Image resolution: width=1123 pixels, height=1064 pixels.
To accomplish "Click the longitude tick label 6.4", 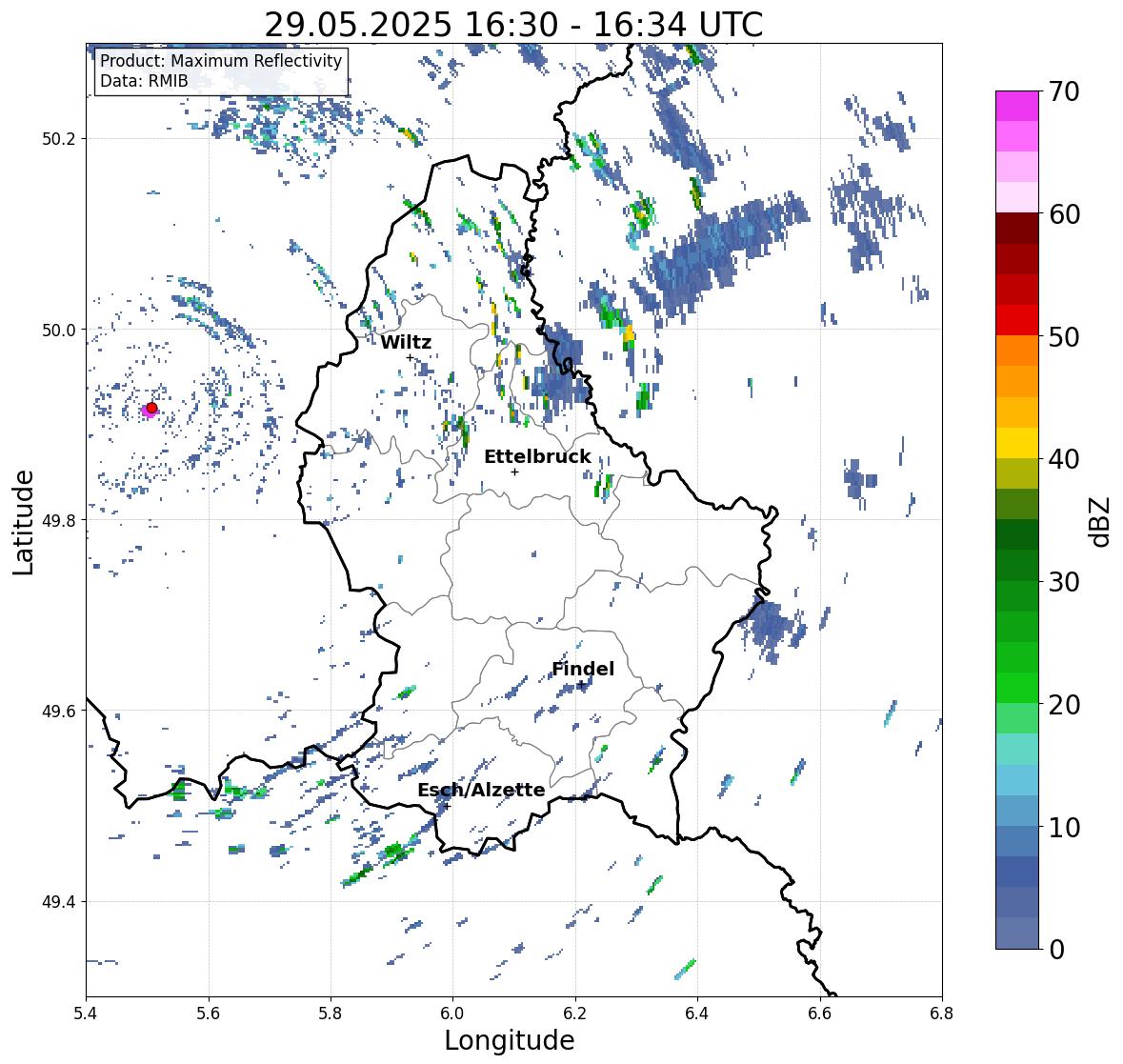I will click(x=697, y=1013).
